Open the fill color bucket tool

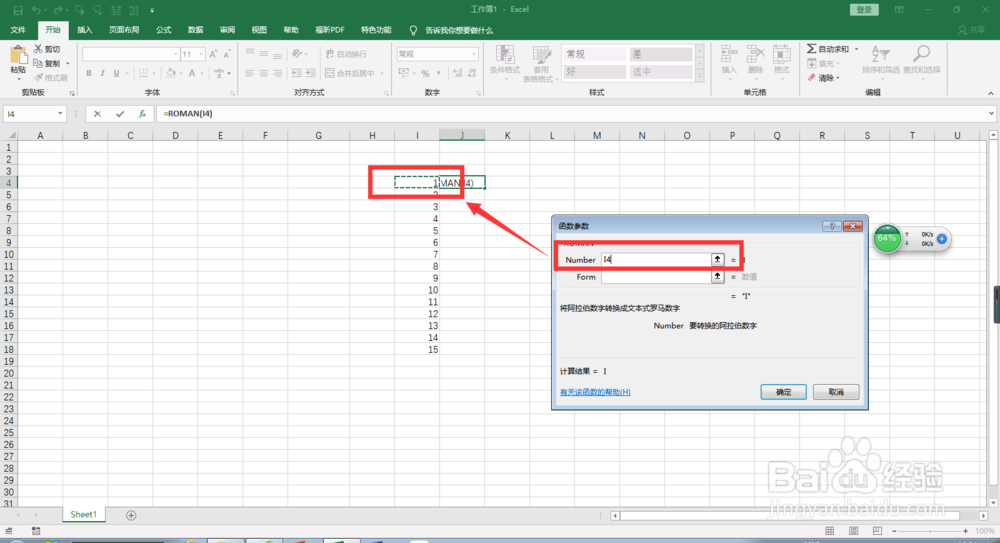170,73
